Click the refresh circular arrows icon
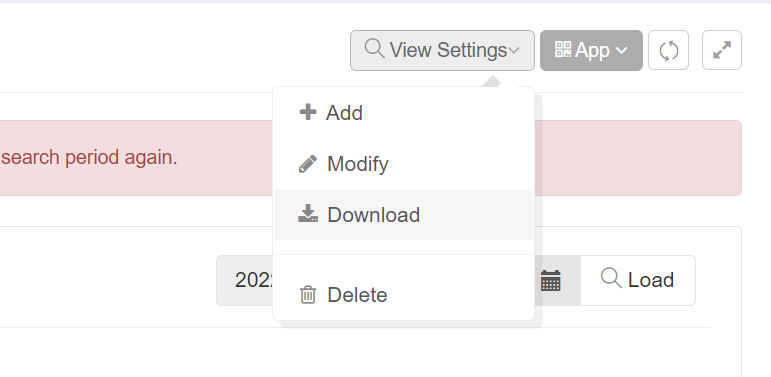Image resolution: width=771 pixels, height=377 pixels. (x=668, y=51)
